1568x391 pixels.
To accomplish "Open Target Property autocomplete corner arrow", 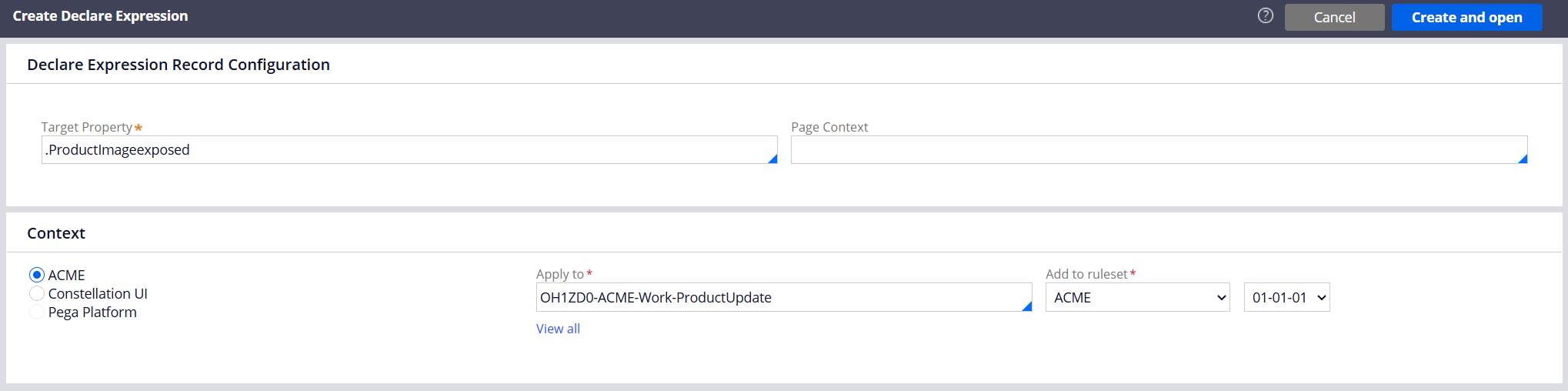I will point(772,159).
